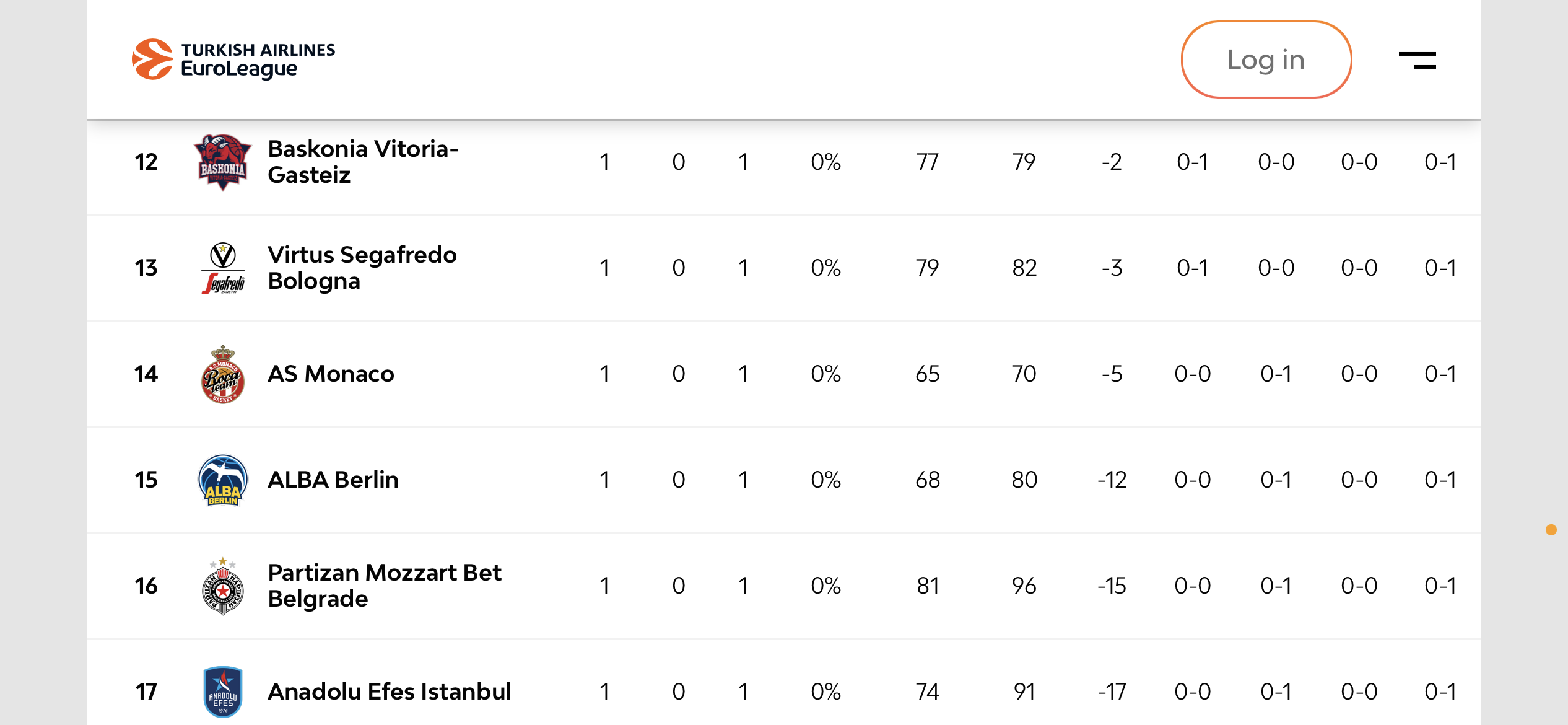
Task: Select the AS Monaco team name
Action: pyautogui.click(x=331, y=374)
